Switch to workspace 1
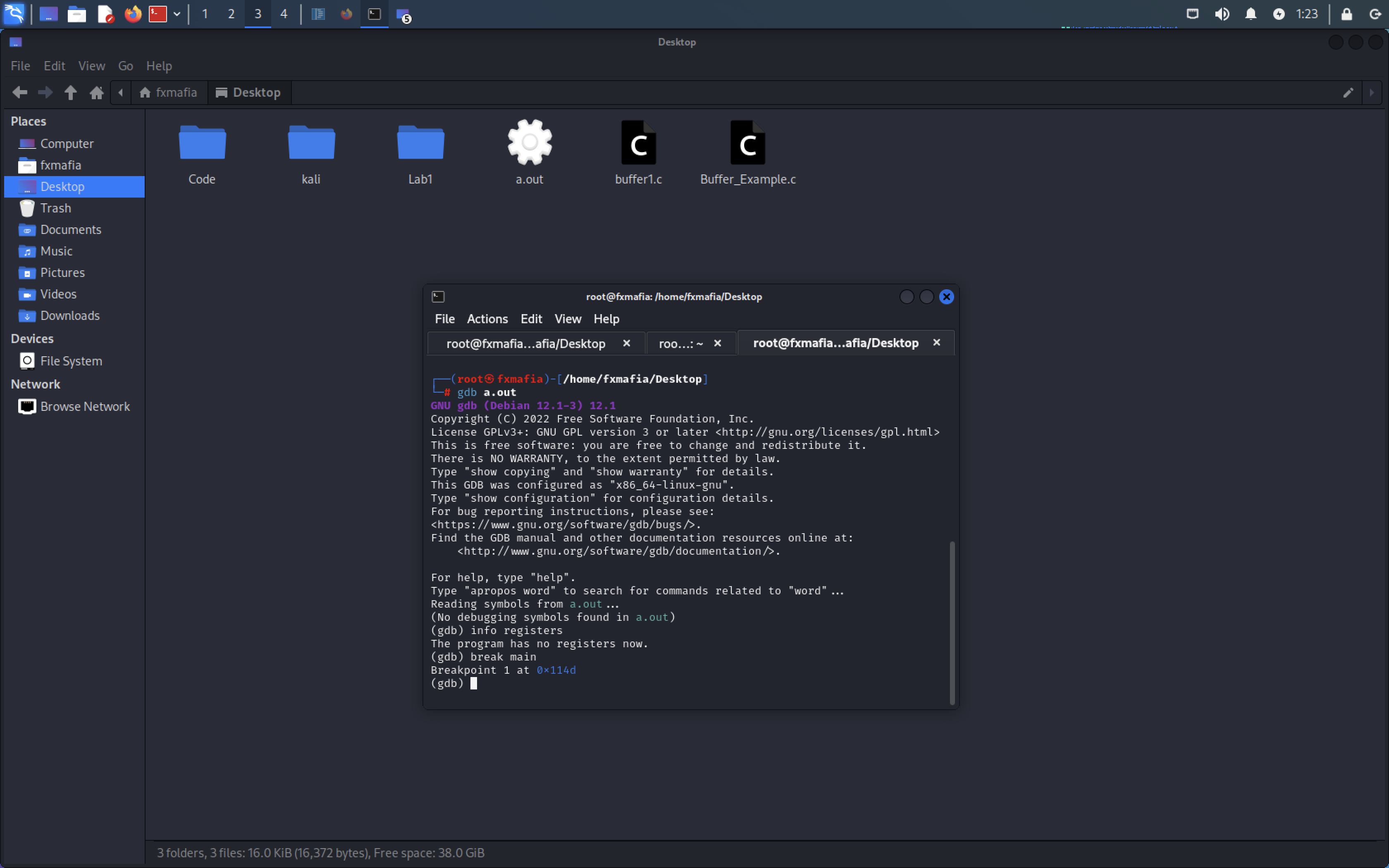Viewport: 1389px width, 868px height. coord(205,14)
